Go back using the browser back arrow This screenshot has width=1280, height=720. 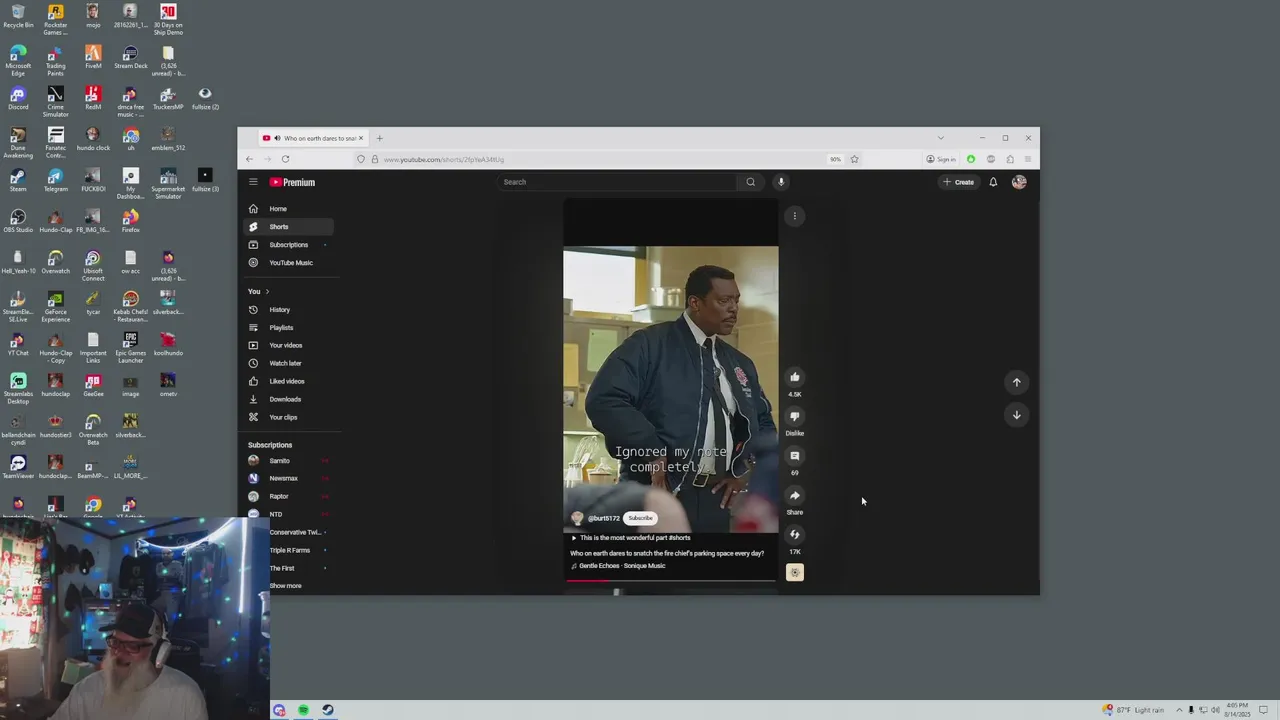249,159
